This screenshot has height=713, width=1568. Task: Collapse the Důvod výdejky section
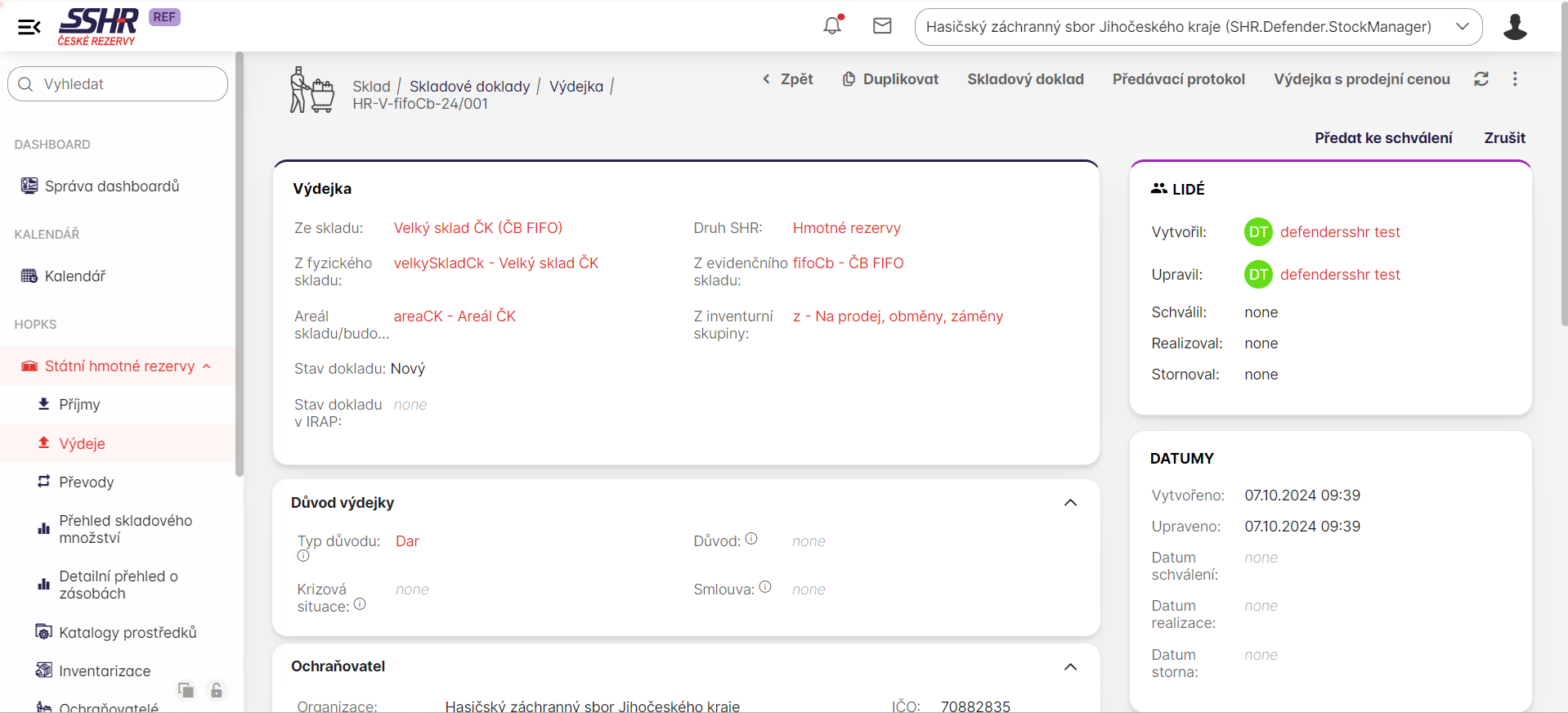tap(1070, 503)
